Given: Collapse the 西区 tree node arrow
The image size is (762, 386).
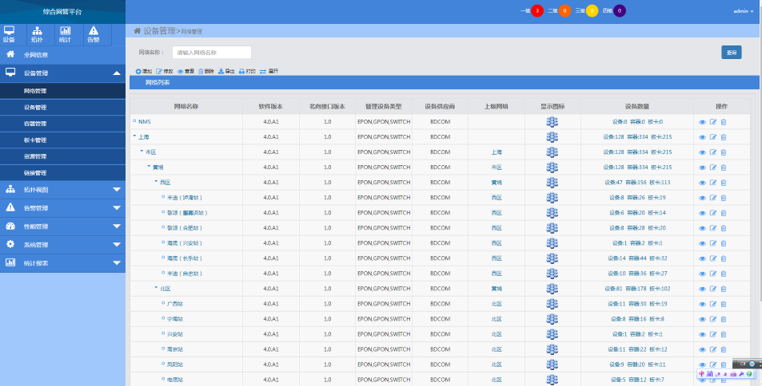Looking at the screenshot, I should (156, 182).
